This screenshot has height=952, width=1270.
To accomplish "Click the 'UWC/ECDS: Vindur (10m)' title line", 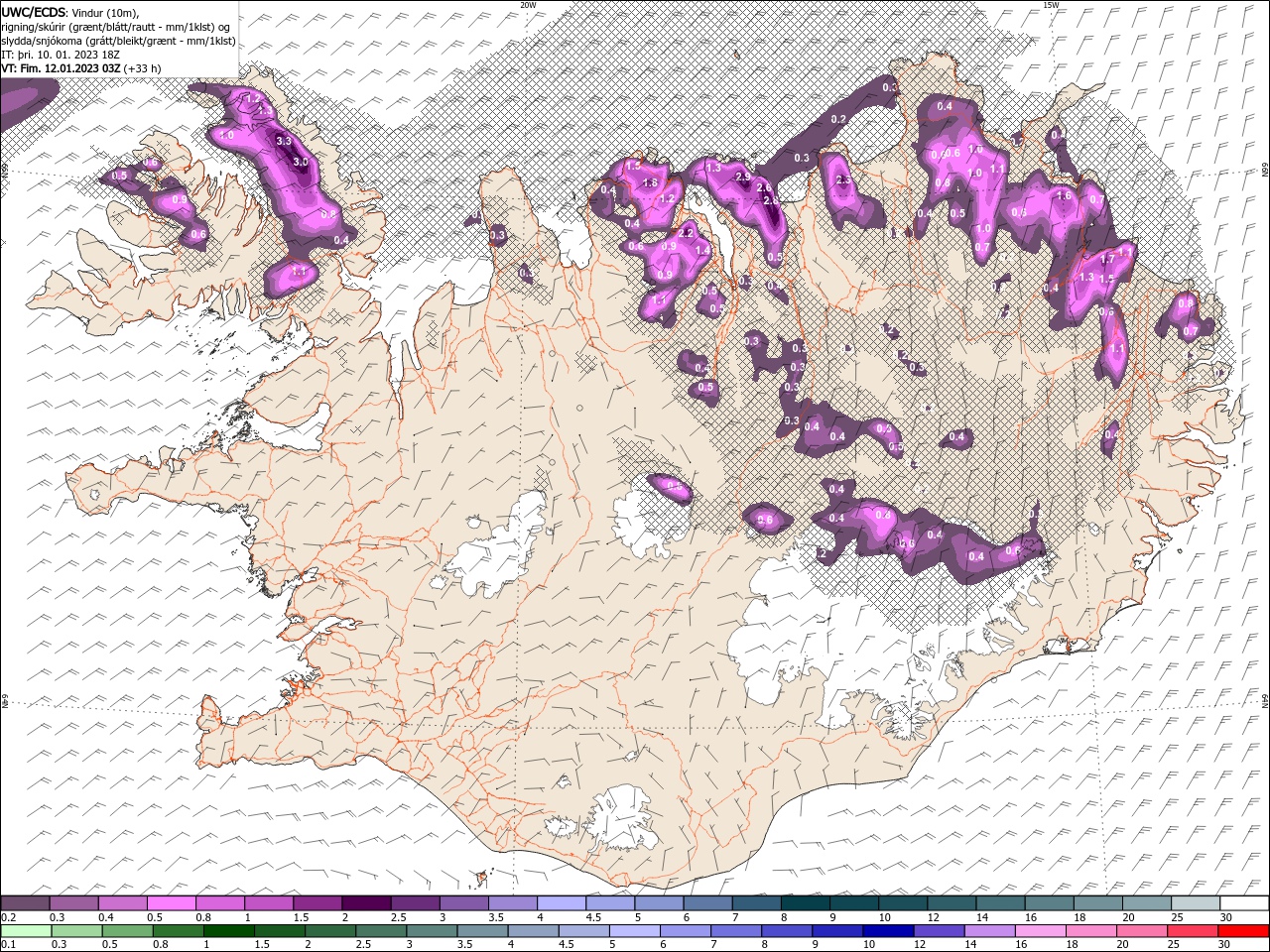I will coord(70,12).
